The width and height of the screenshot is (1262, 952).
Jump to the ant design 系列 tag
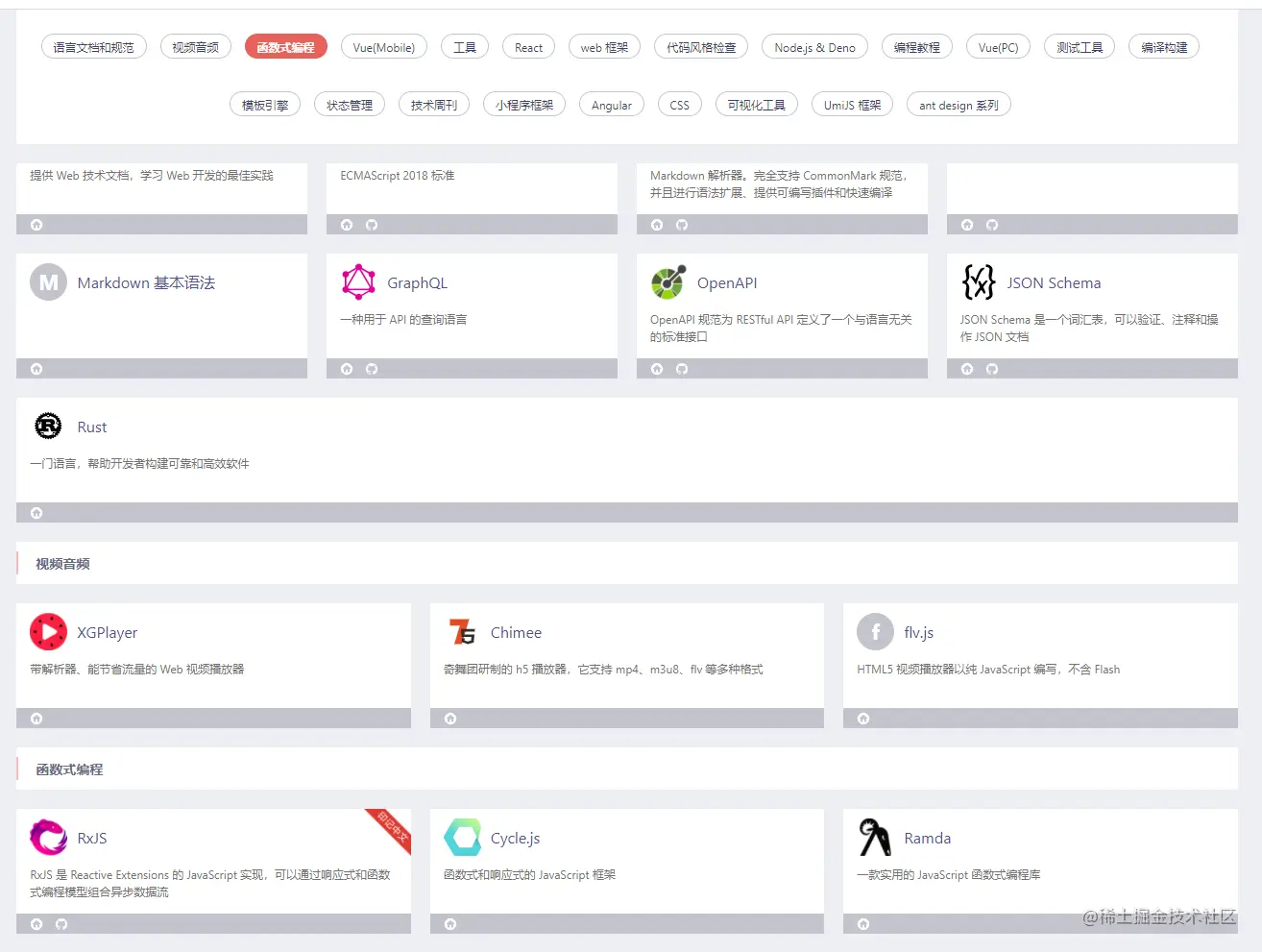click(x=959, y=105)
